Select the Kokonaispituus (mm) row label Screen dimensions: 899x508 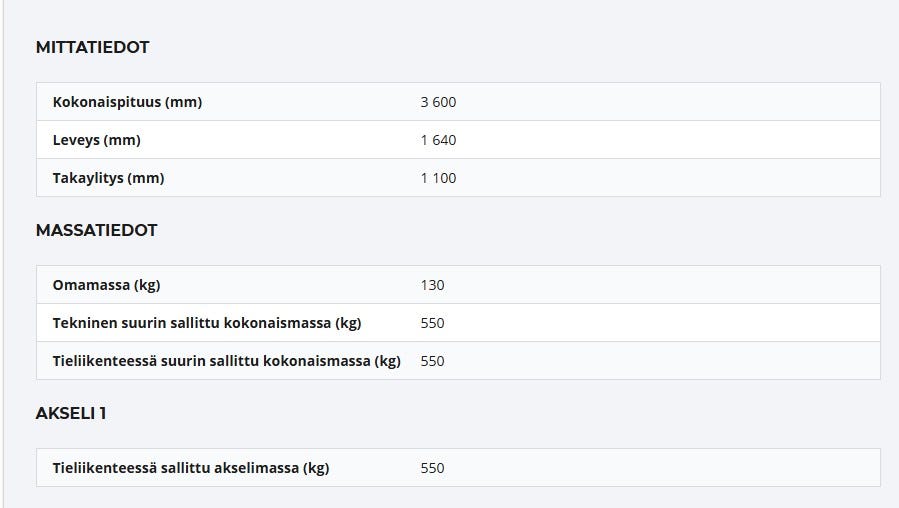coord(127,102)
